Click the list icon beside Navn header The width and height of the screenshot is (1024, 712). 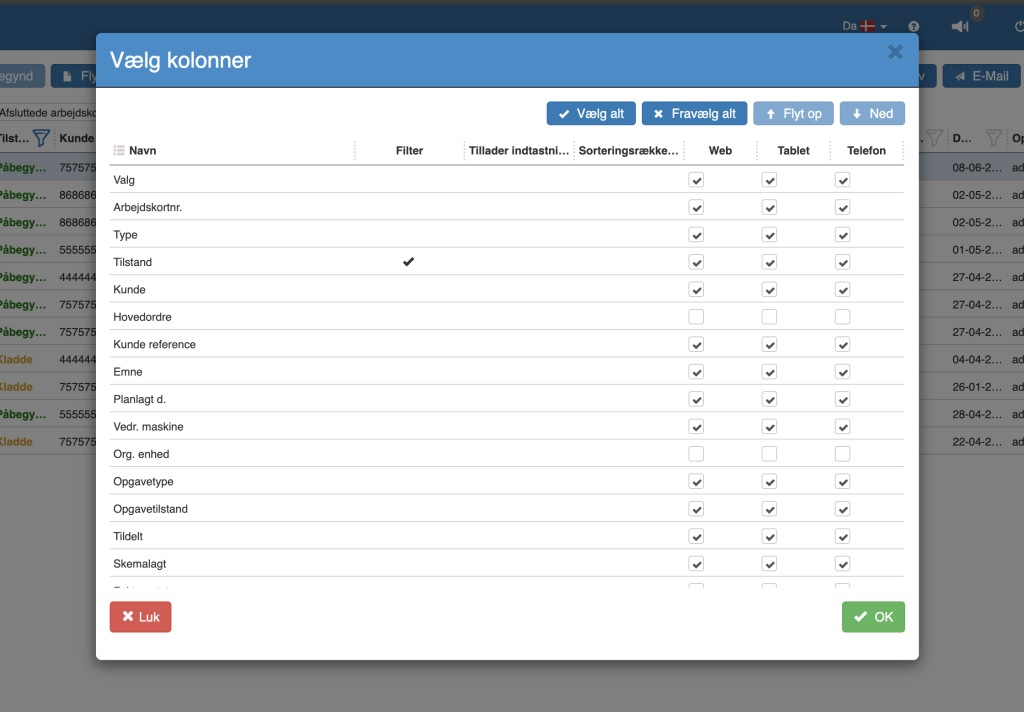coord(119,150)
